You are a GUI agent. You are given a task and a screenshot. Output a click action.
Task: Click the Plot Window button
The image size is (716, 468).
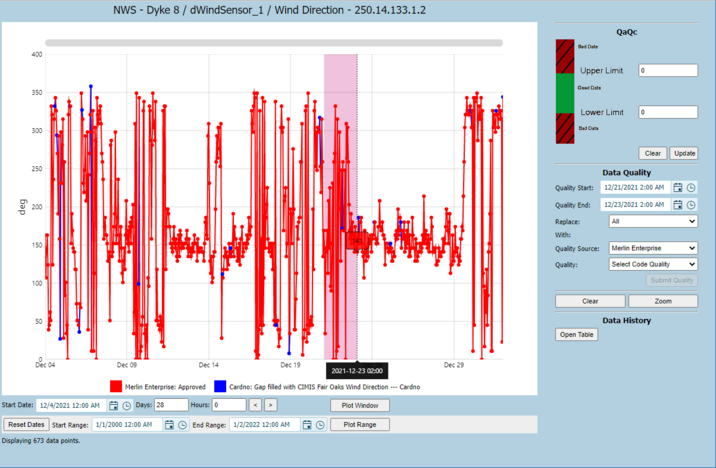coord(360,405)
